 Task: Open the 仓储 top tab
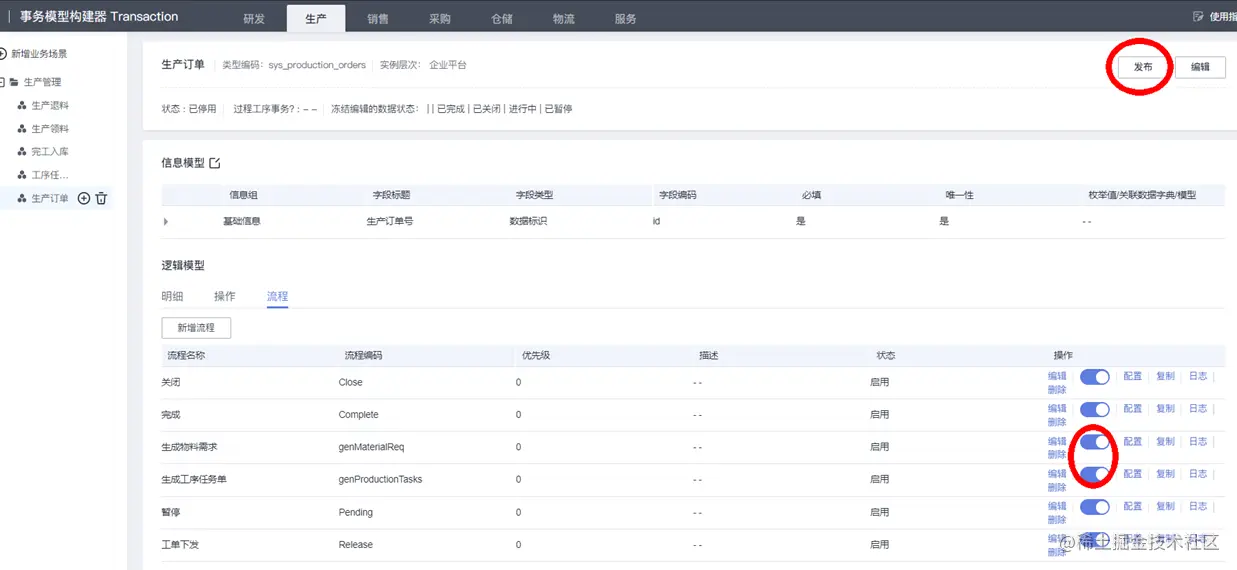(x=502, y=19)
